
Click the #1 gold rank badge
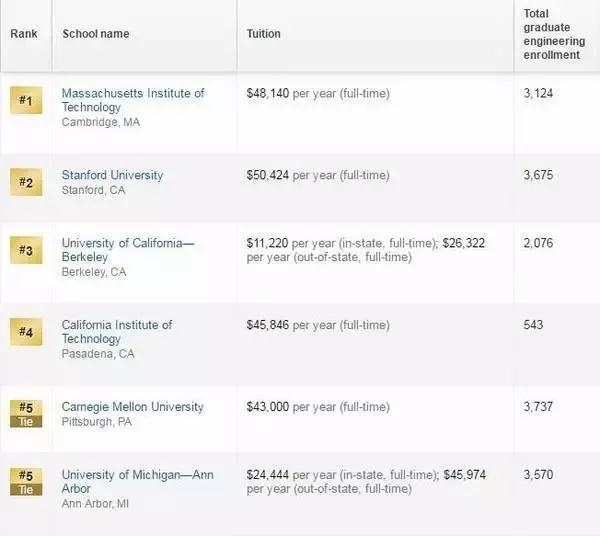[26, 100]
